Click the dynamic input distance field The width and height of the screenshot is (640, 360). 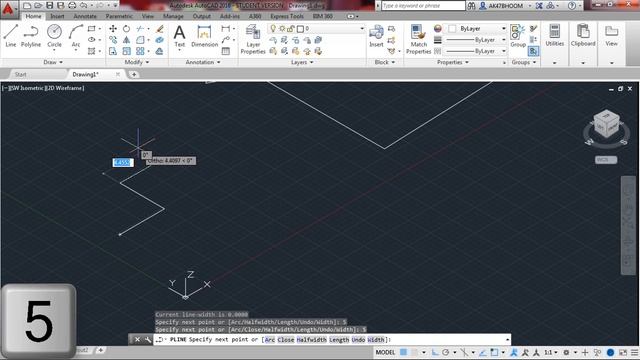pos(122,162)
